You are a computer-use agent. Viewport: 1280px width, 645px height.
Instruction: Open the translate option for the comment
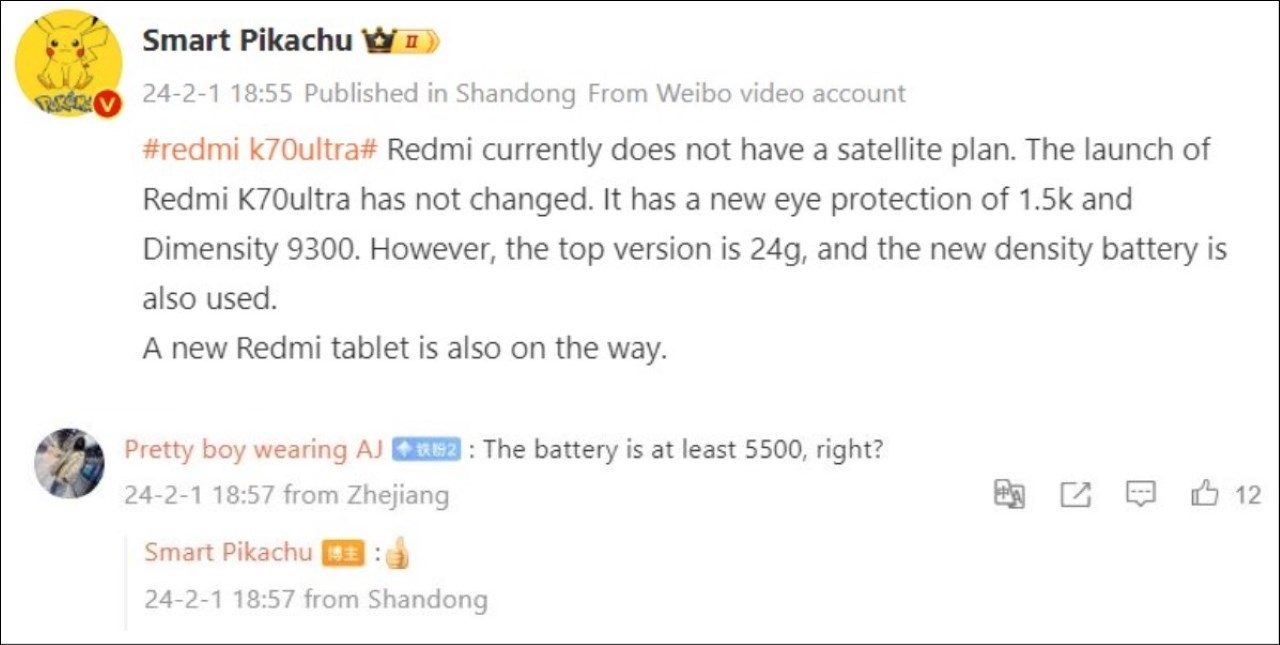[x=1008, y=493]
